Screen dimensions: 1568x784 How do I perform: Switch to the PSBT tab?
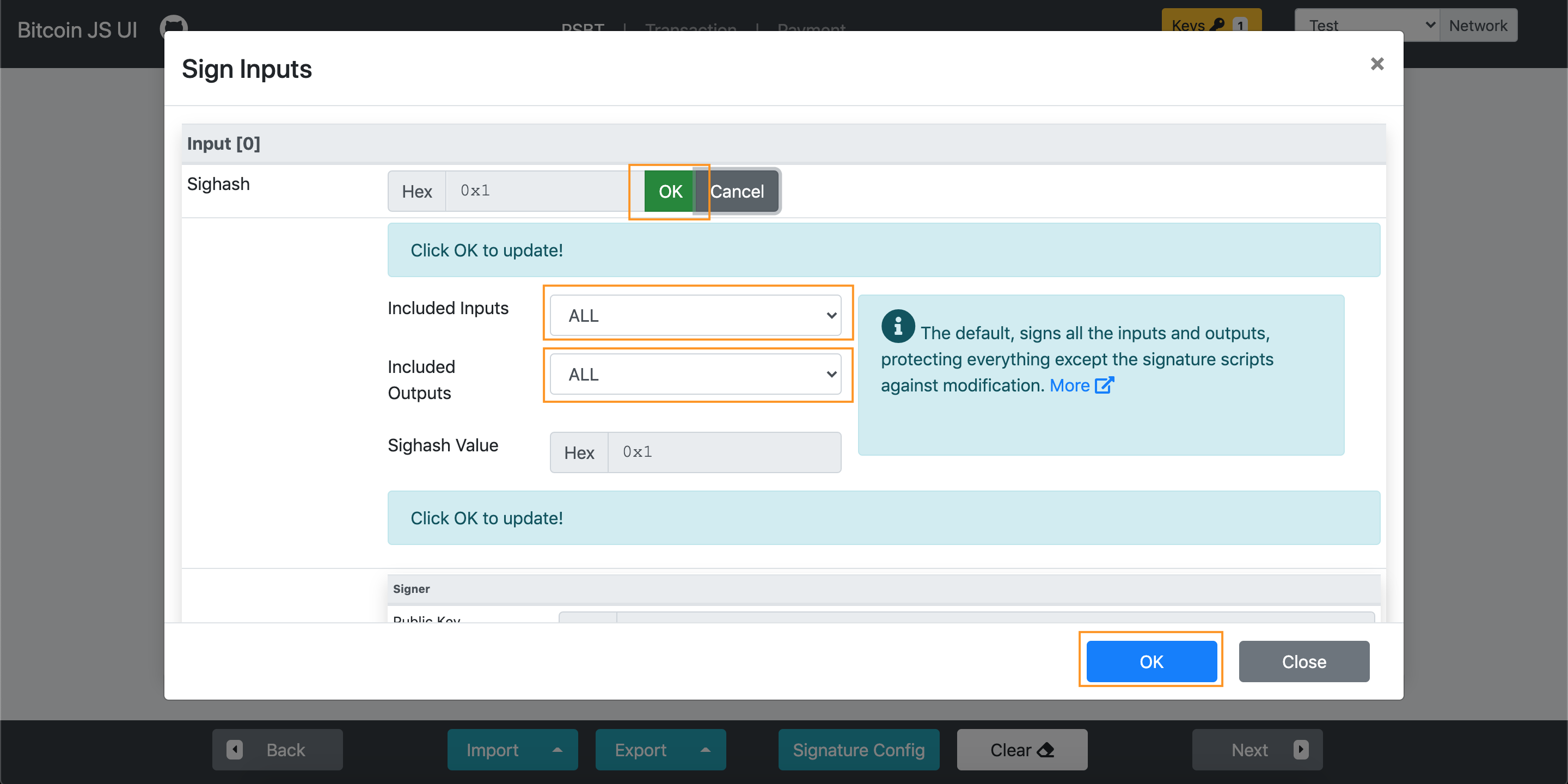[x=583, y=28]
